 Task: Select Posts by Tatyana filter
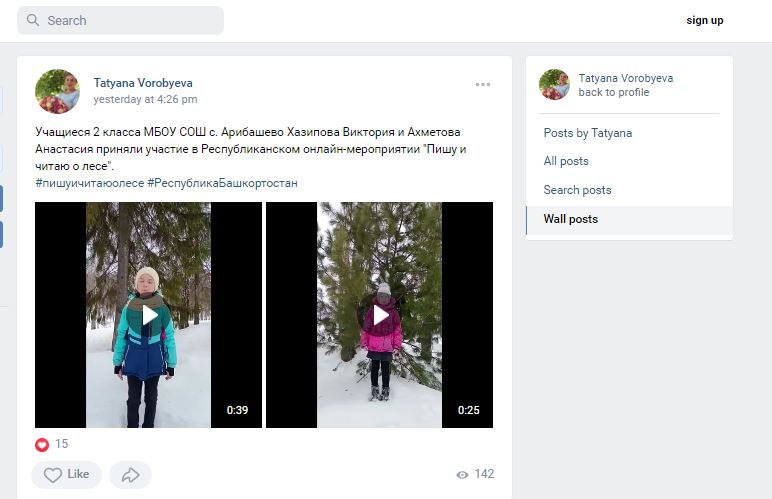587,133
